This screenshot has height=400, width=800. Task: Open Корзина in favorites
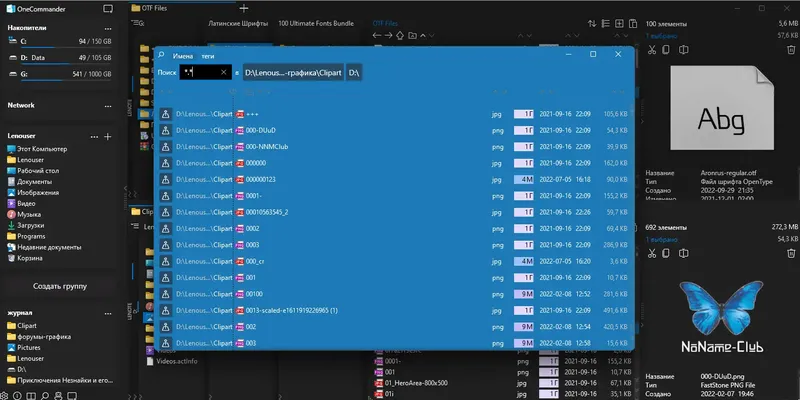[x=25, y=258]
